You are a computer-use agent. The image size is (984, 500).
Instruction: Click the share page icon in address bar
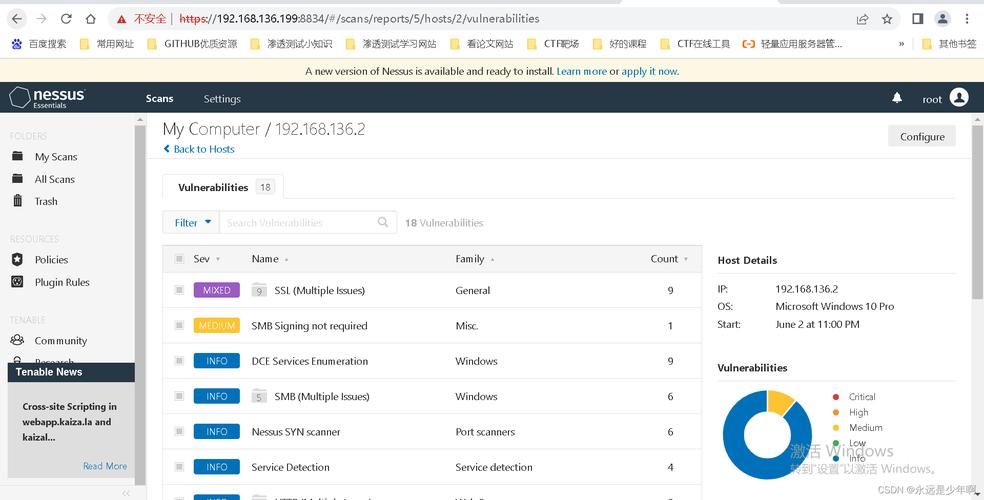(x=863, y=19)
